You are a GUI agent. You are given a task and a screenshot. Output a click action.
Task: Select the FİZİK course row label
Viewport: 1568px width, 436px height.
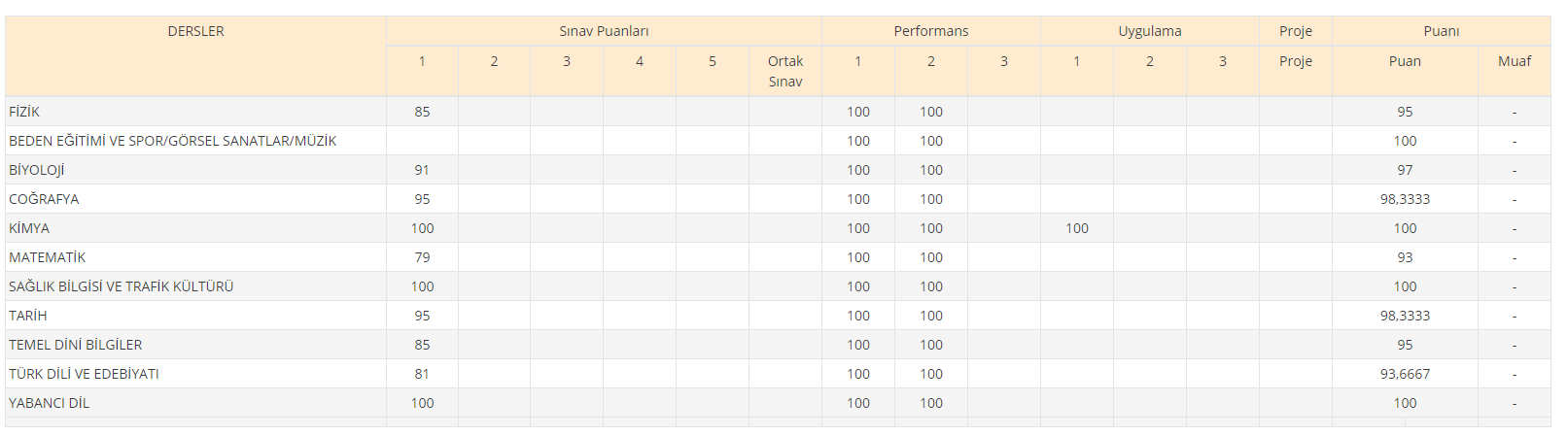pyautogui.click(x=24, y=112)
